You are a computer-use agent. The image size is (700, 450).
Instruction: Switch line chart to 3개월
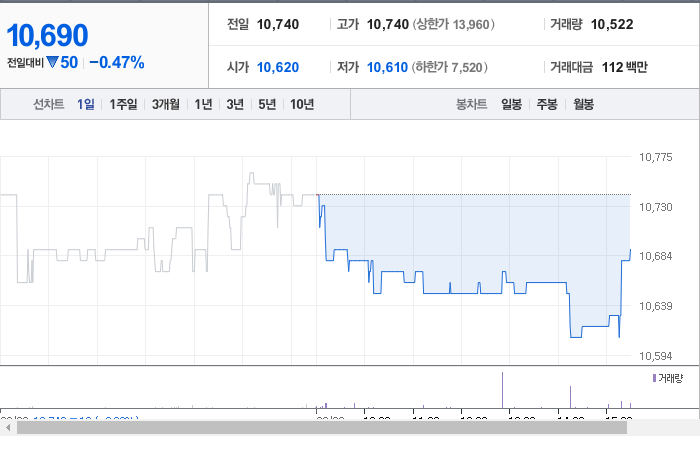pyautogui.click(x=166, y=104)
